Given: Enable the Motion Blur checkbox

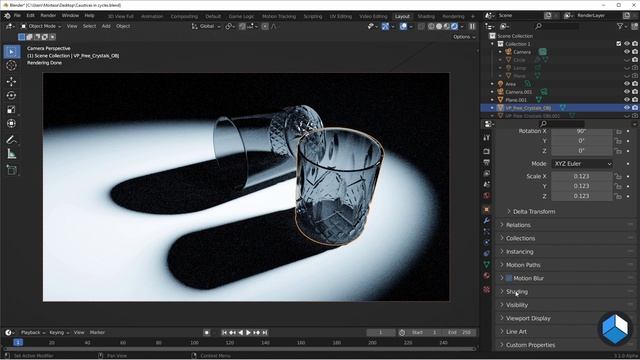Looking at the screenshot, I should click(509, 278).
